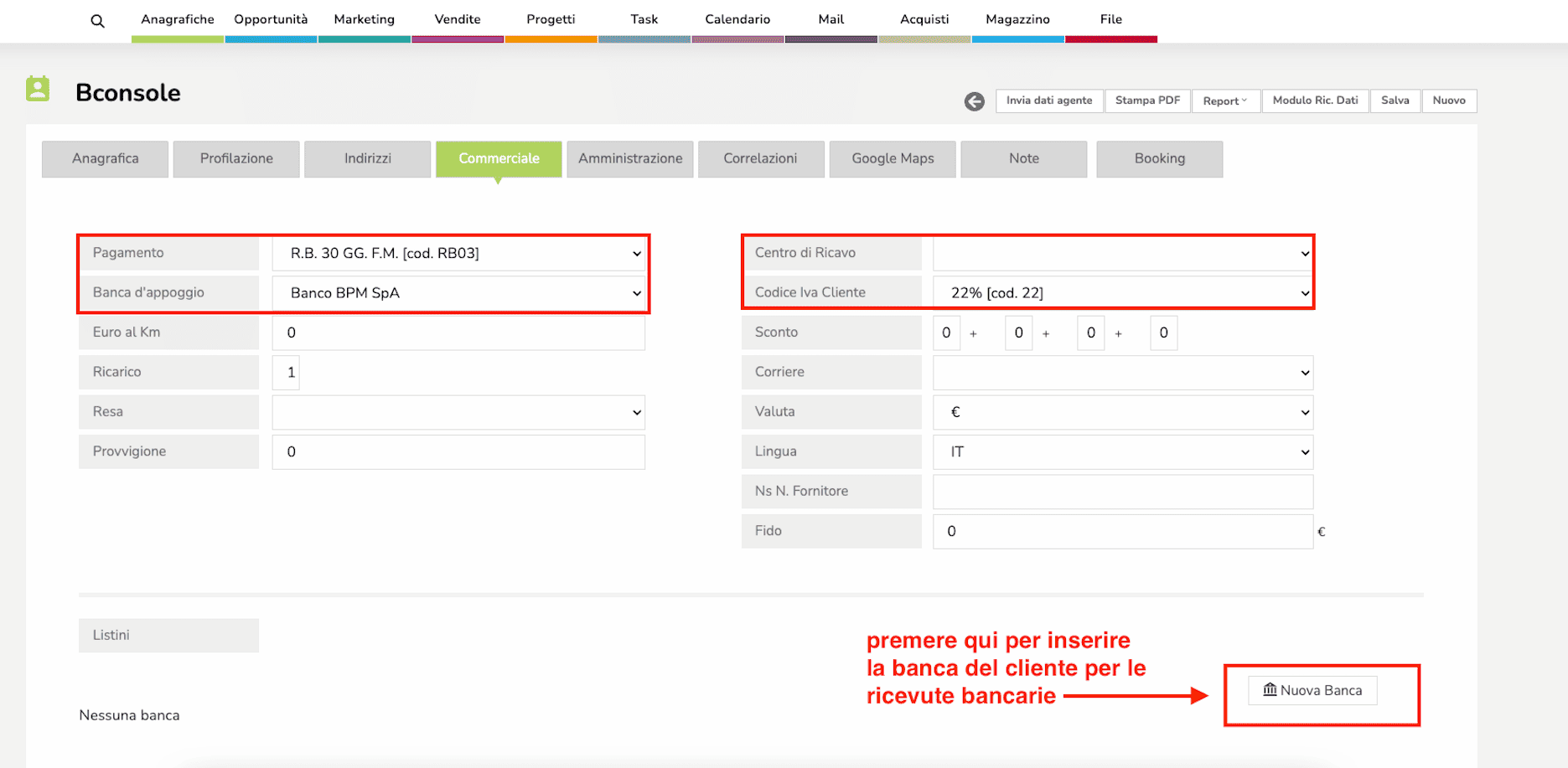Viewport: 1568px width, 768px height.
Task: Go back using the round arrow icon
Action: pos(974,101)
